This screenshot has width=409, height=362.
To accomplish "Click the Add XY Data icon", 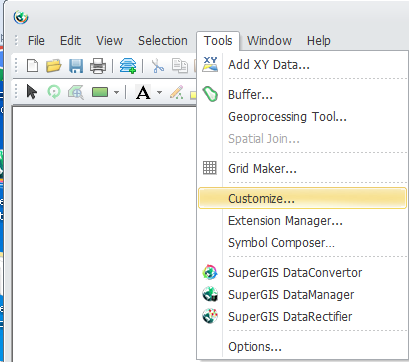I will pyautogui.click(x=210, y=64).
